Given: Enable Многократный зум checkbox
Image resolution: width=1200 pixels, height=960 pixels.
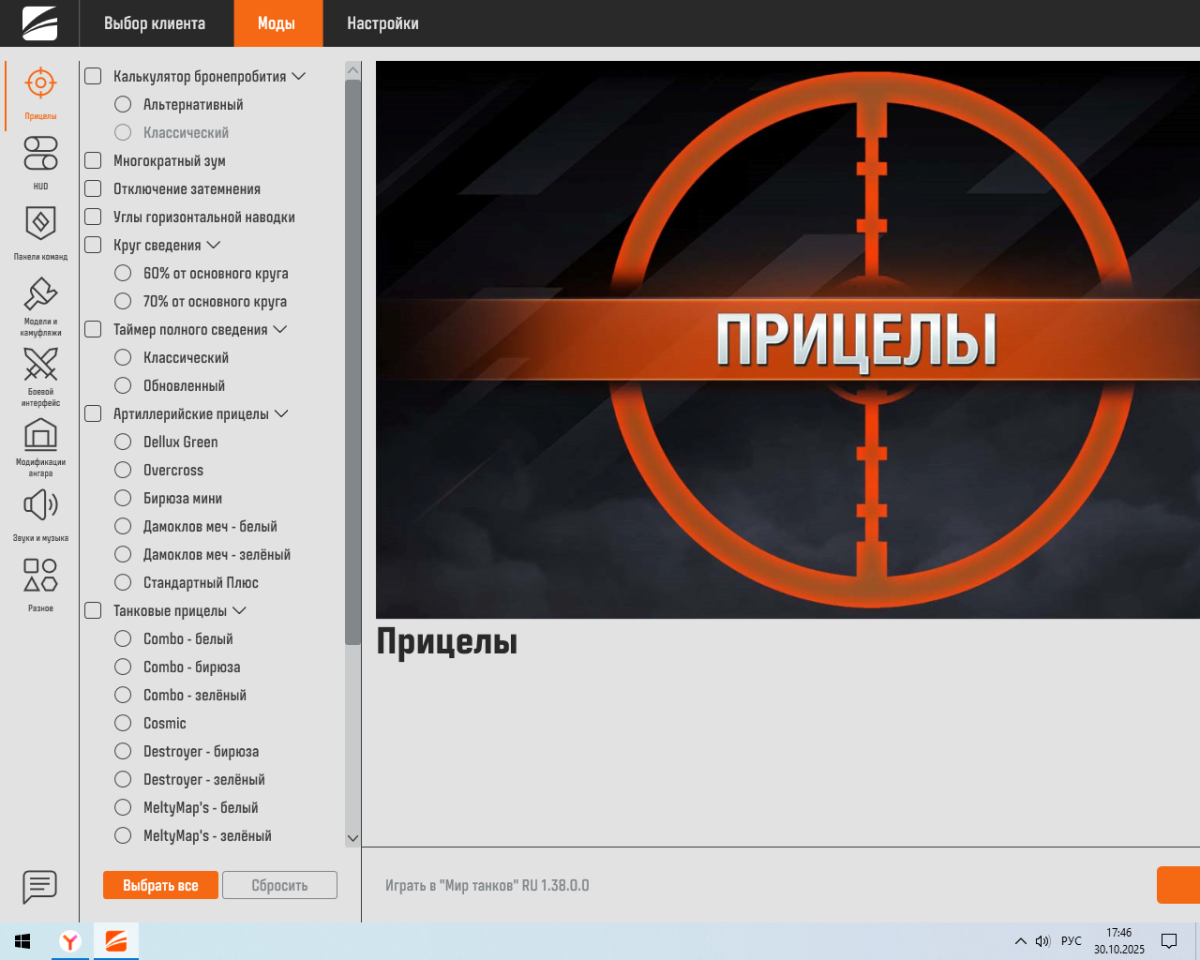Looking at the screenshot, I should pos(93,160).
